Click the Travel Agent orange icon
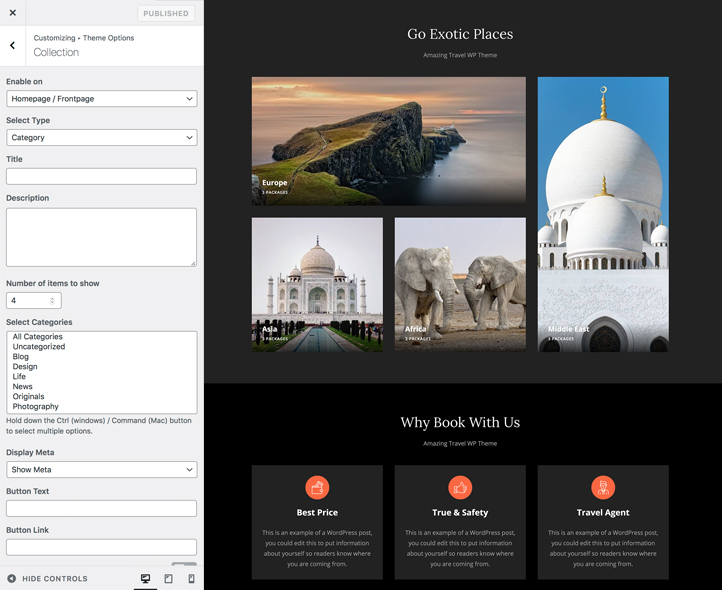Screen dimensions: 722x590 pos(603,487)
